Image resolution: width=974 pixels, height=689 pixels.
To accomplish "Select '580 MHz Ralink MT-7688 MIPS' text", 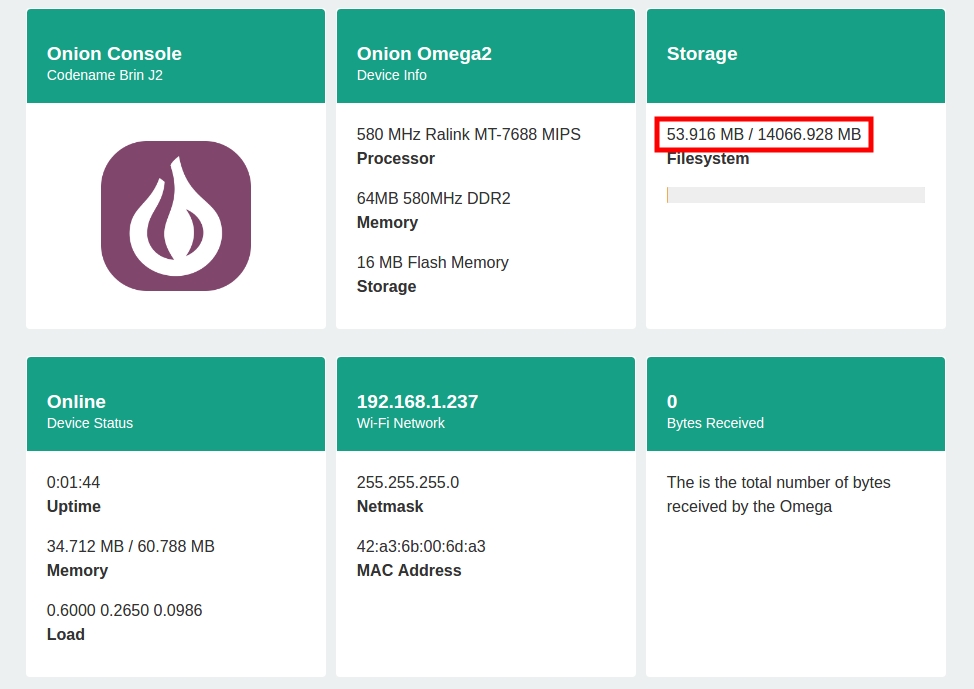I will click(x=469, y=134).
